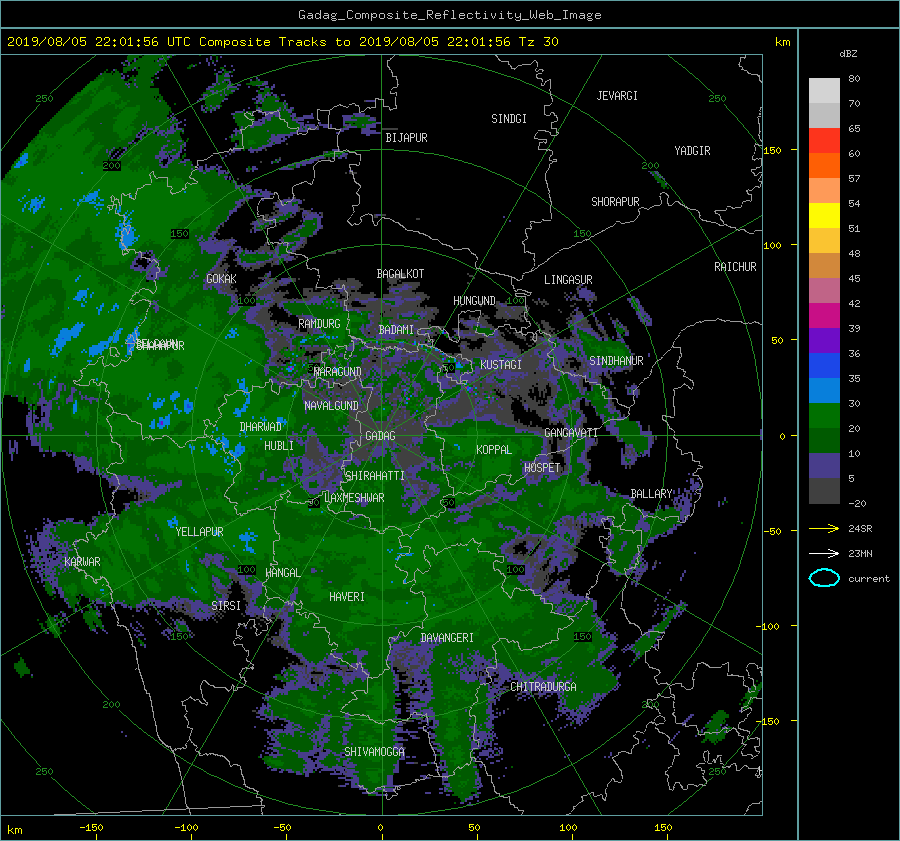Click the BADAMI city label

pos(396,330)
